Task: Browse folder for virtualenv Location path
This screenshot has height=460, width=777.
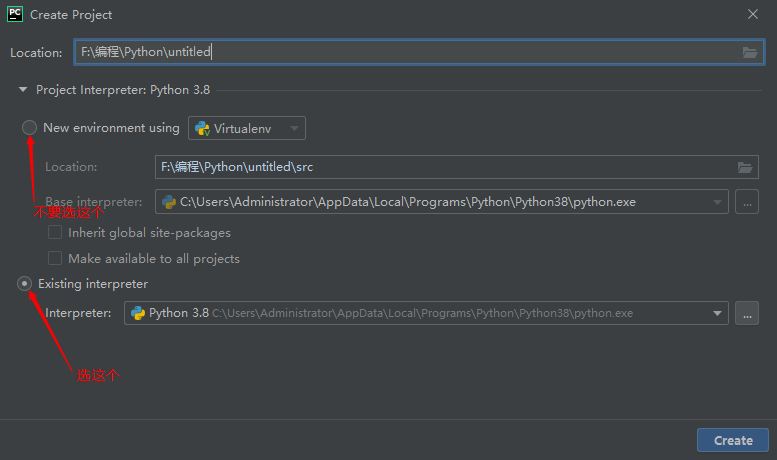Action: pyautogui.click(x=745, y=168)
